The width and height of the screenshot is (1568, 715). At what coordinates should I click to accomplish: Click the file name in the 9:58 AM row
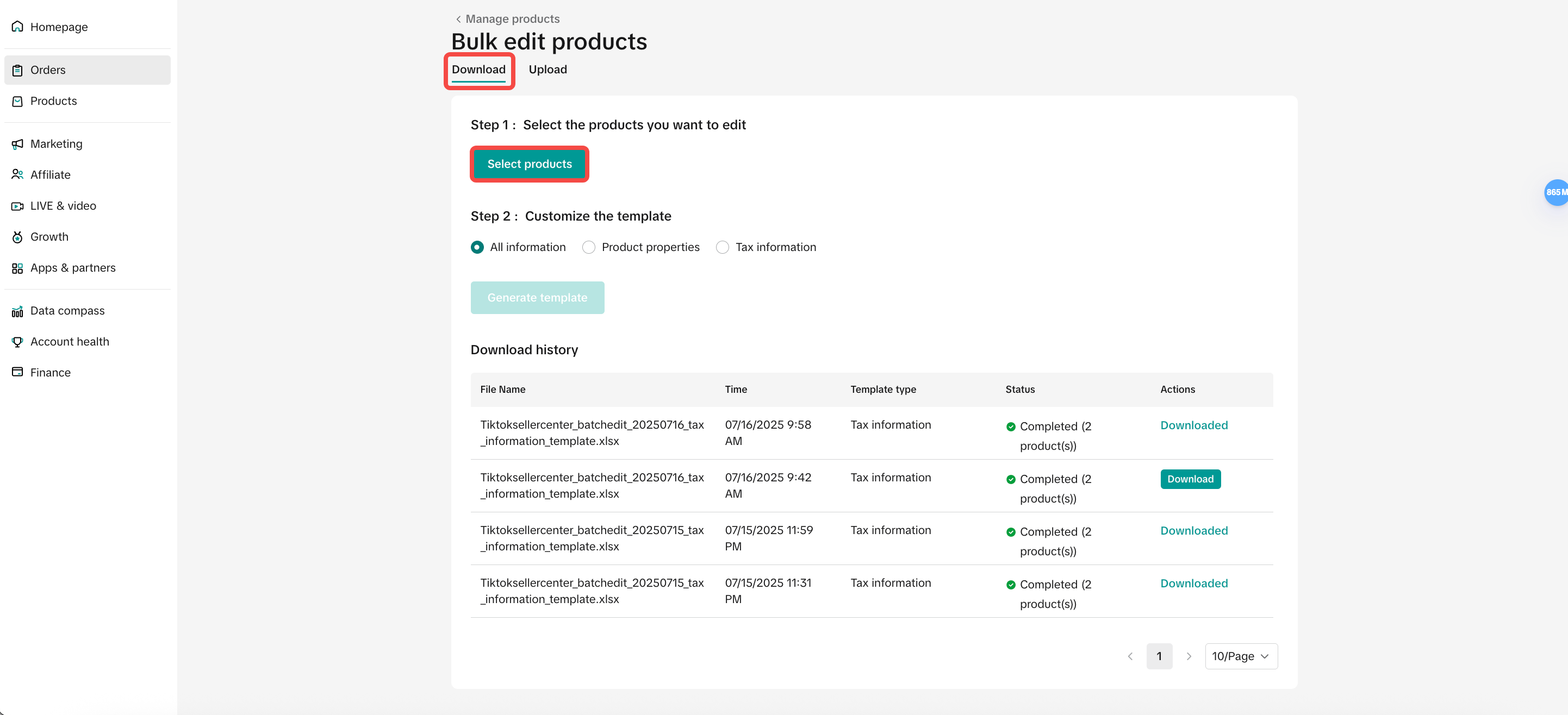(592, 432)
